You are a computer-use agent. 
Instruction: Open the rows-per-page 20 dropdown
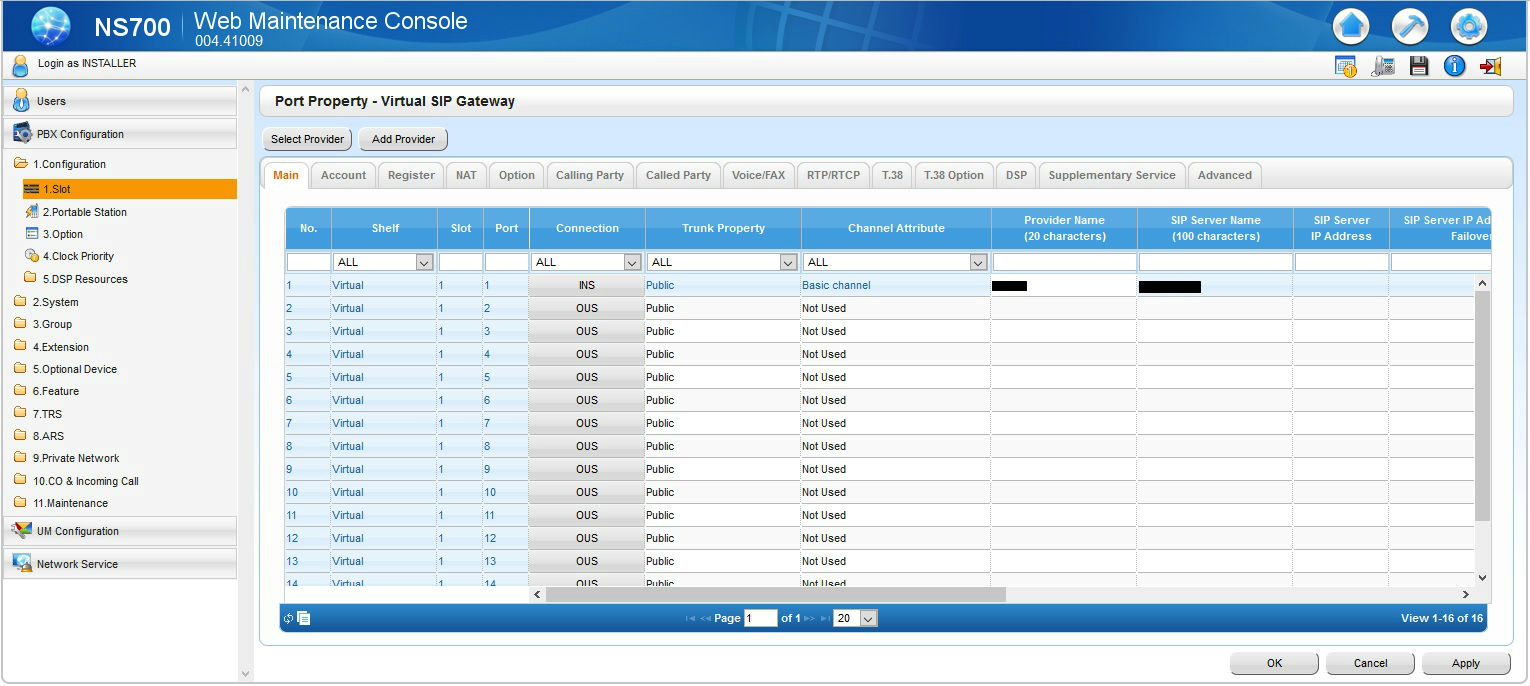pos(855,618)
